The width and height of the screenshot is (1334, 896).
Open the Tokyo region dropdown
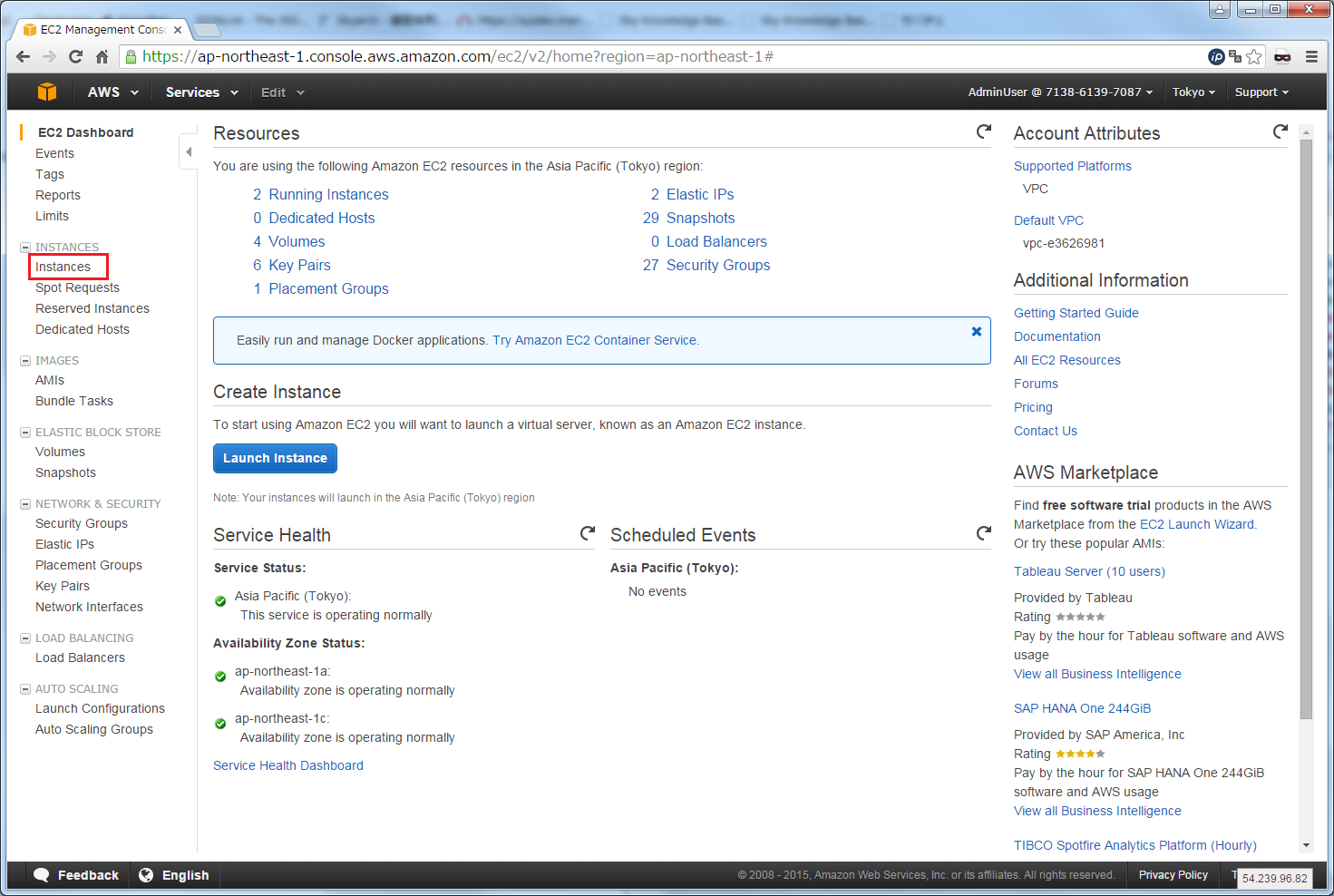point(1193,92)
